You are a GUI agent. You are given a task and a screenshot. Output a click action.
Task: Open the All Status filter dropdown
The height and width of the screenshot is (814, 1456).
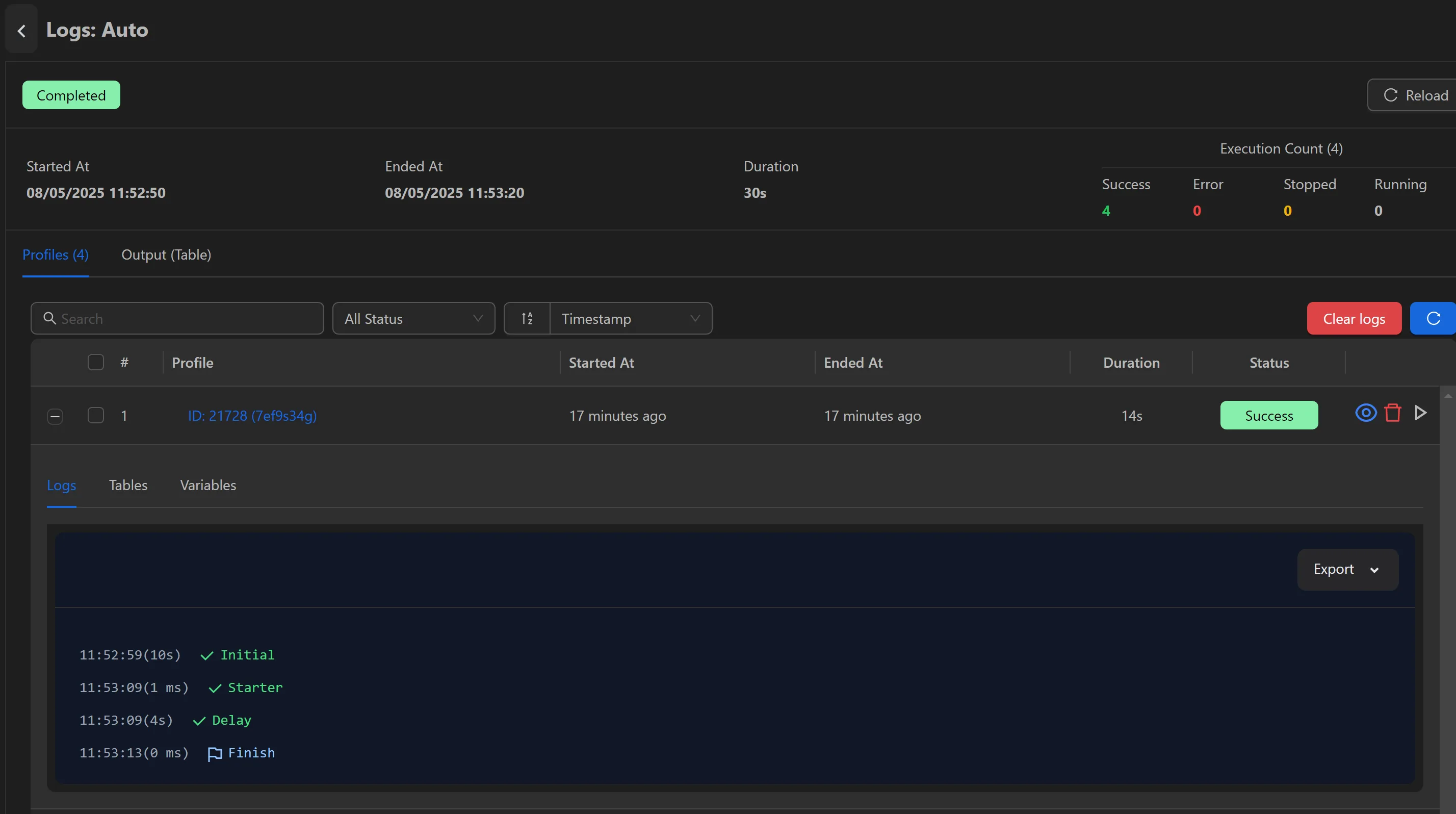(413, 318)
